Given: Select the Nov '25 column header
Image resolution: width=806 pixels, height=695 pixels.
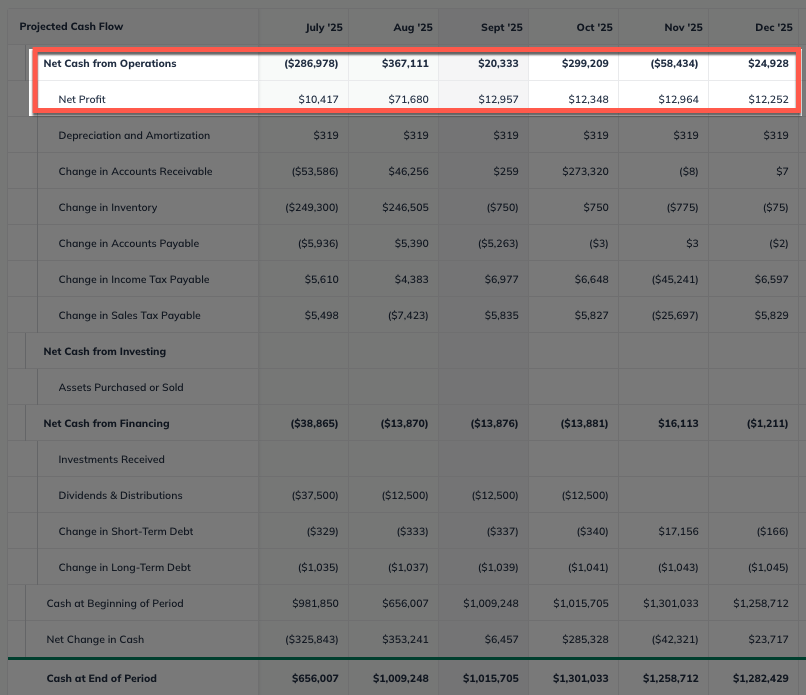Looking at the screenshot, I should (683, 27).
